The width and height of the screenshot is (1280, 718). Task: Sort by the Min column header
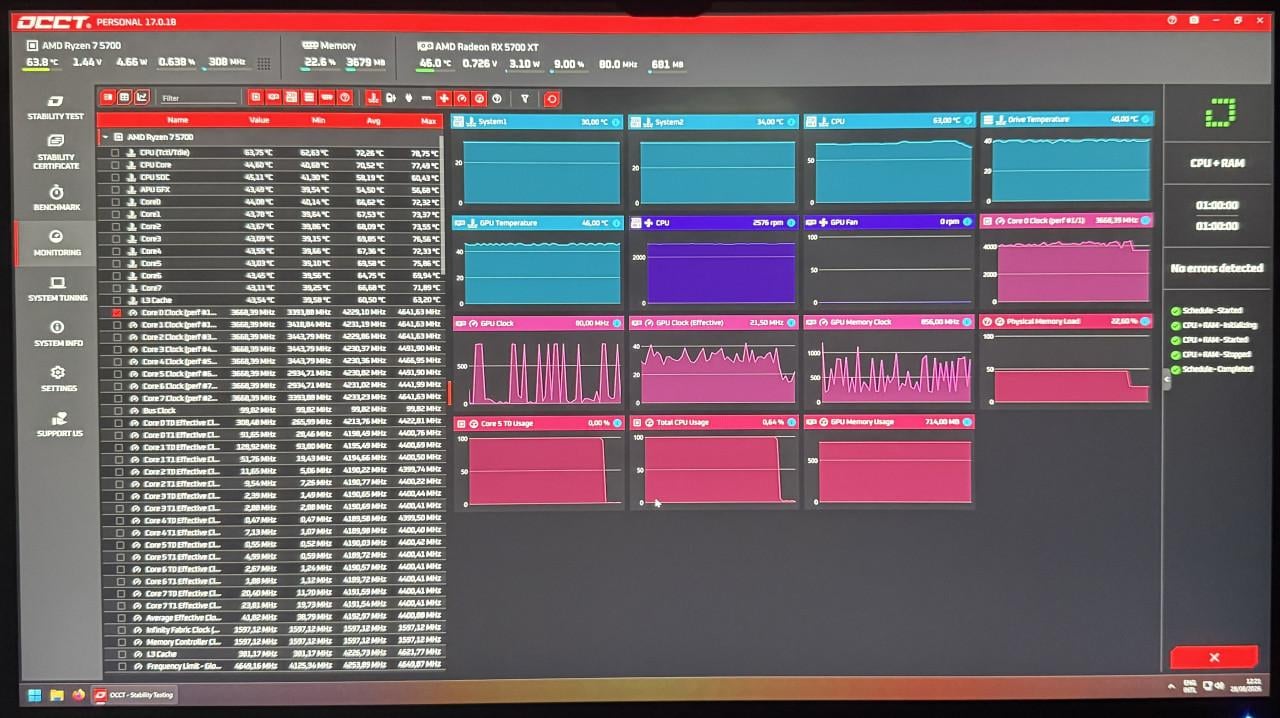click(318, 120)
